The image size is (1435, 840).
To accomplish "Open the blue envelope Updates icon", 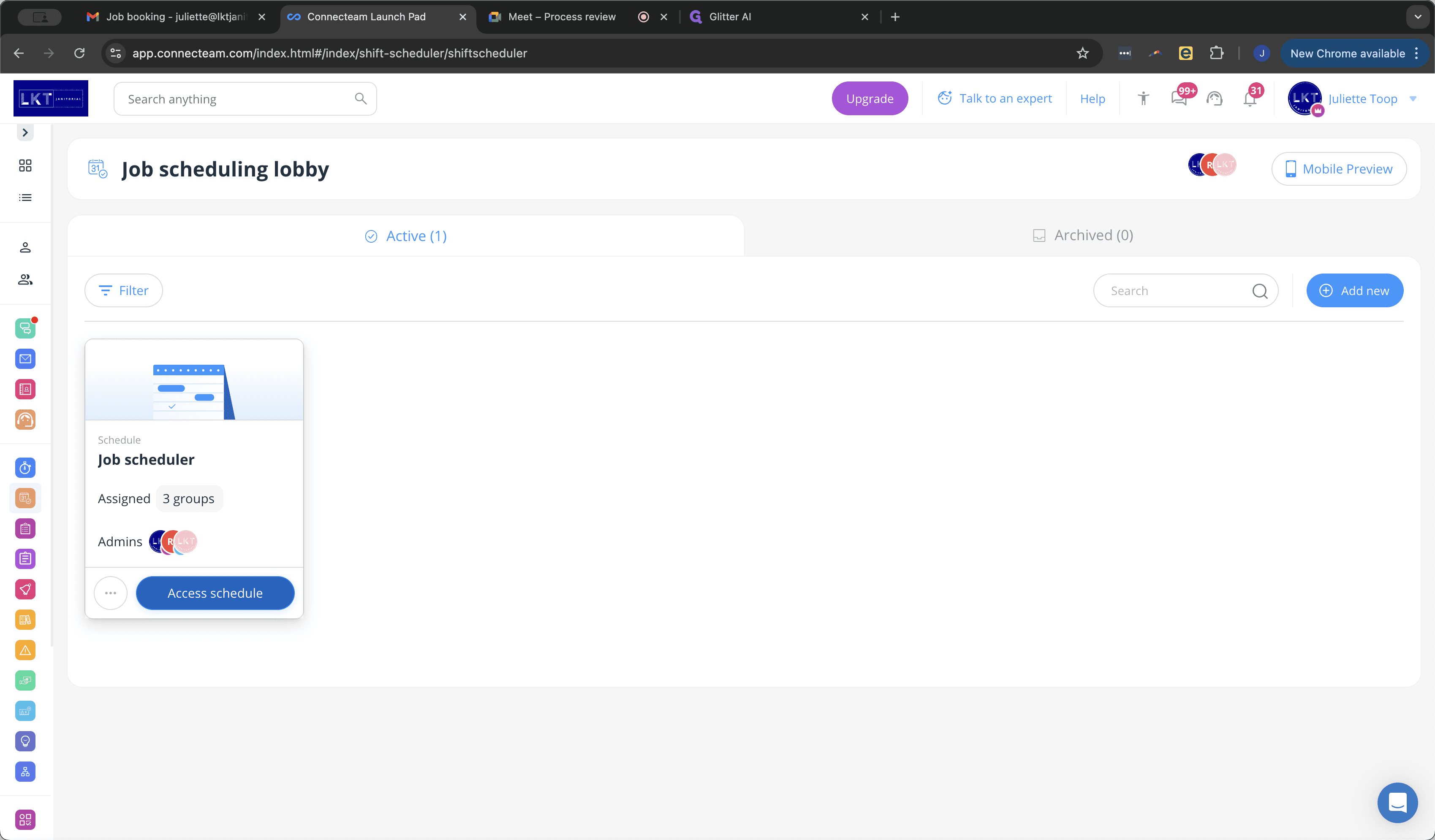I will point(25,359).
